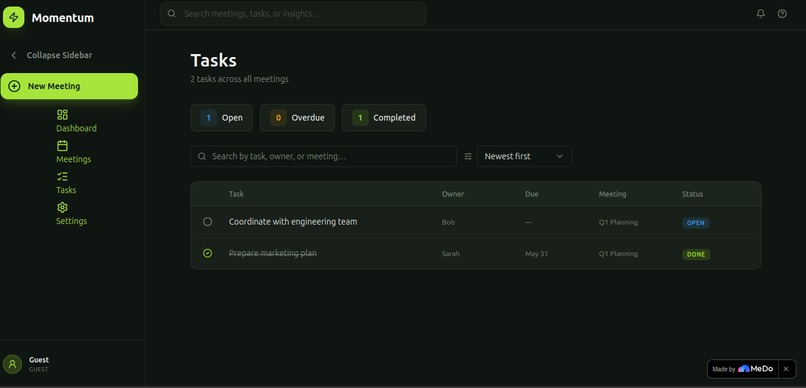This screenshot has width=806, height=388.
Task: Filter by Completed tasks
Action: [384, 118]
